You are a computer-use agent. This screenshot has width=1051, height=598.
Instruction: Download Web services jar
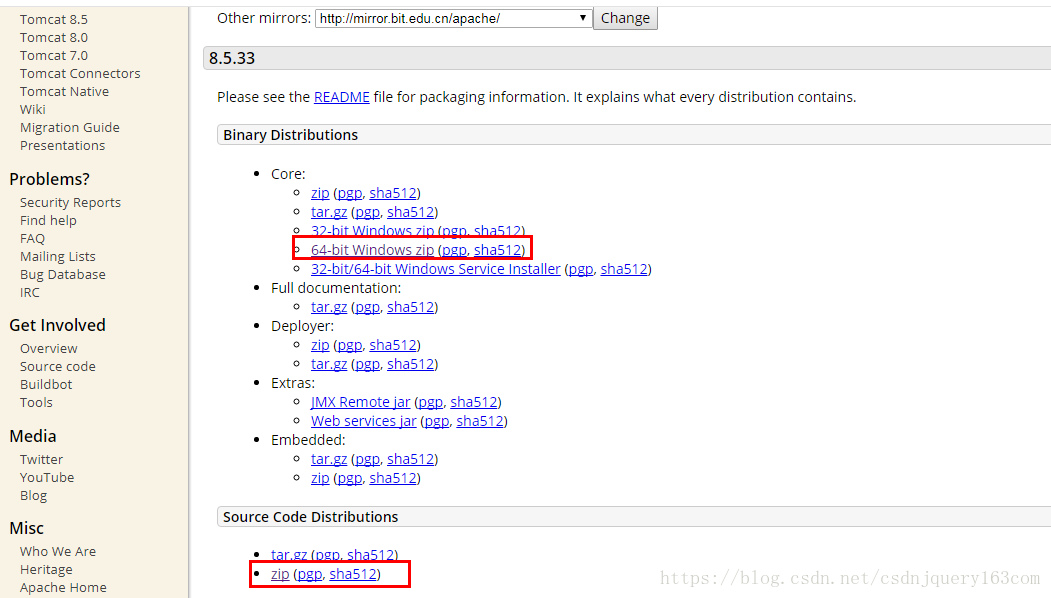pos(363,421)
